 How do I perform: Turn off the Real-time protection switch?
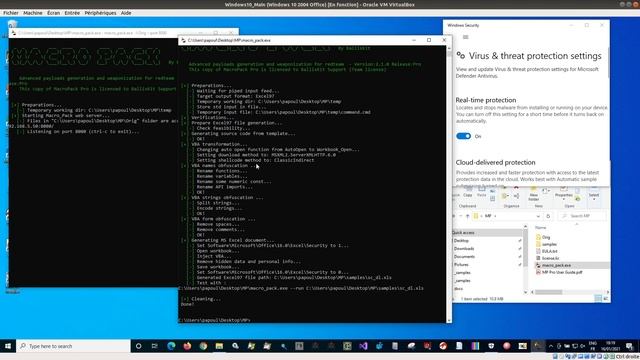[463, 136]
